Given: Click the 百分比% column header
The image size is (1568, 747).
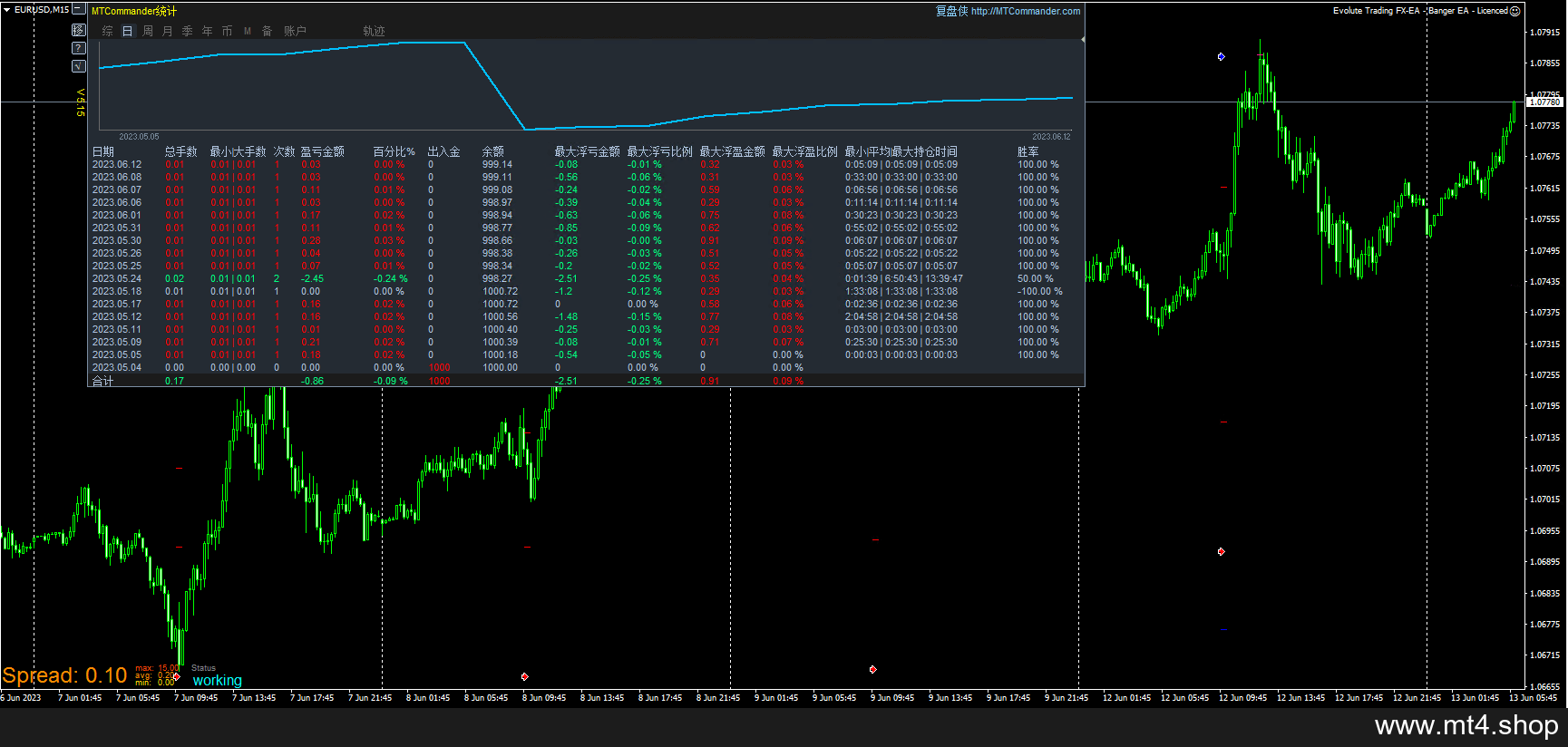Looking at the screenshot, I should click(394, 151).
